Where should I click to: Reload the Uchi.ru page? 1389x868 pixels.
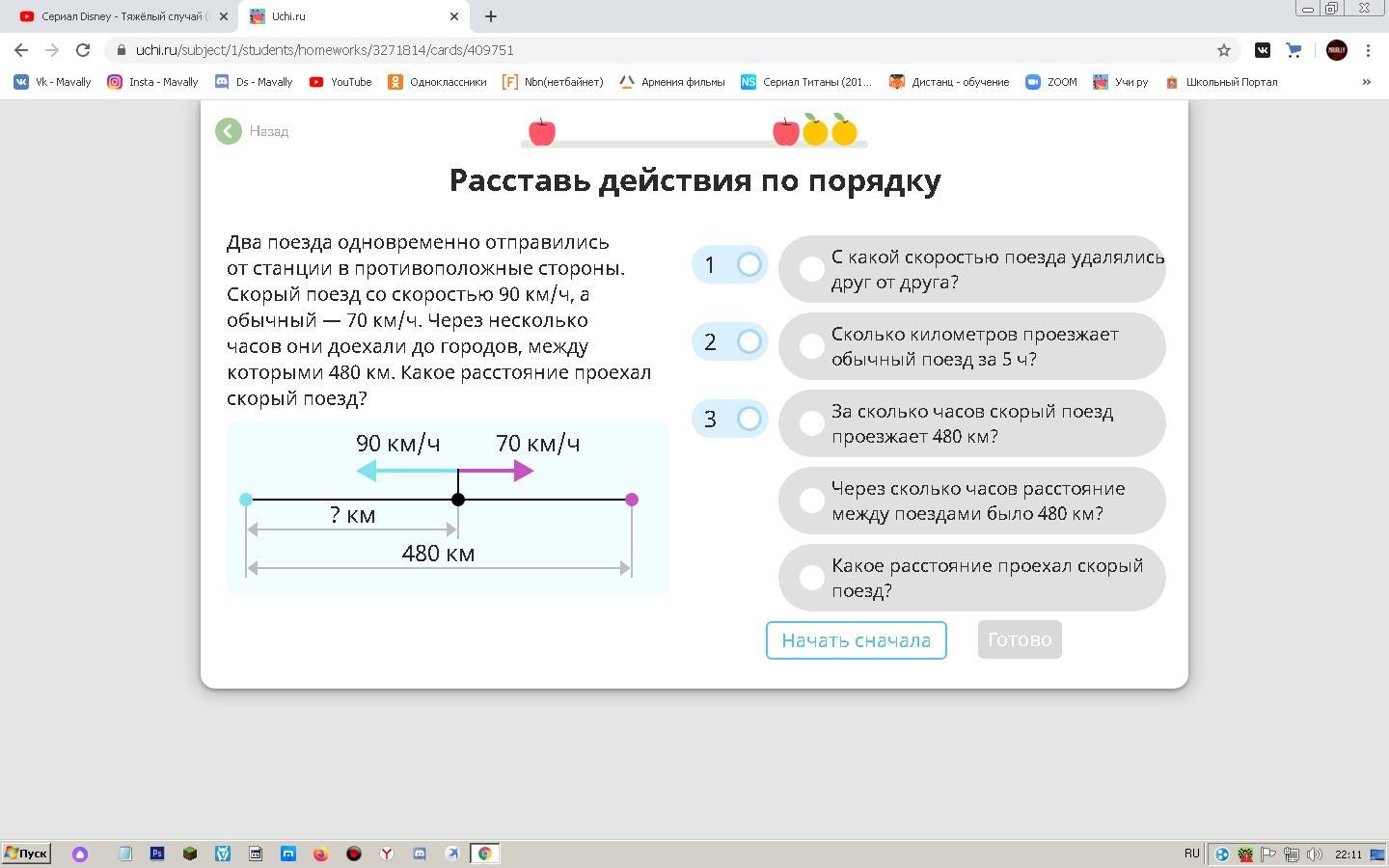83,50
